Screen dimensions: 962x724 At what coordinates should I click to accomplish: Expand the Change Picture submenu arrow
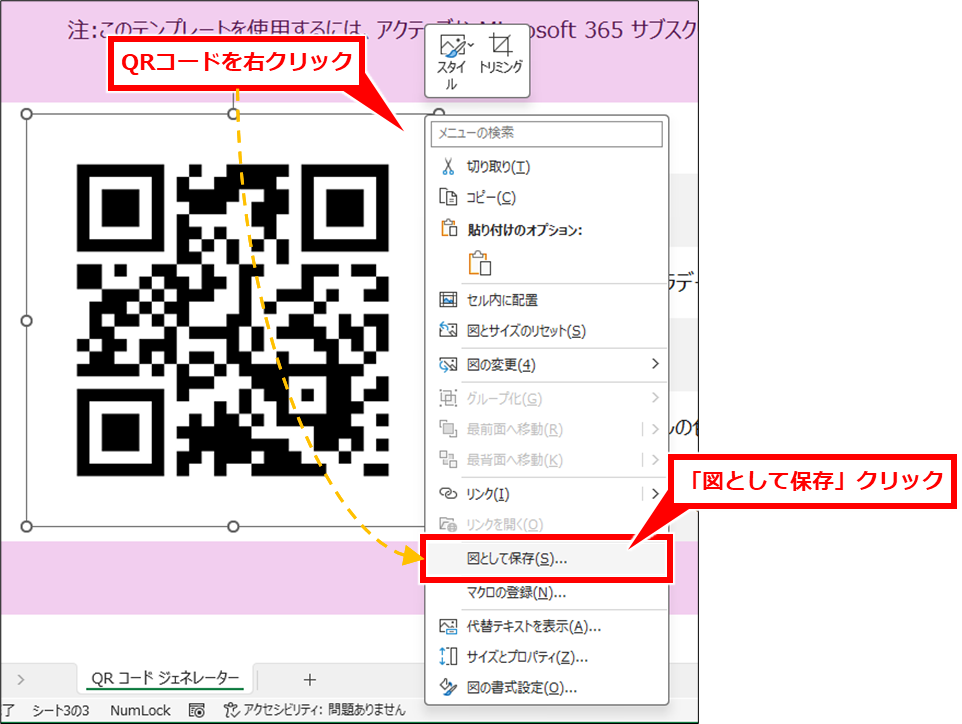pyautogui.click(x=655, y=364)
